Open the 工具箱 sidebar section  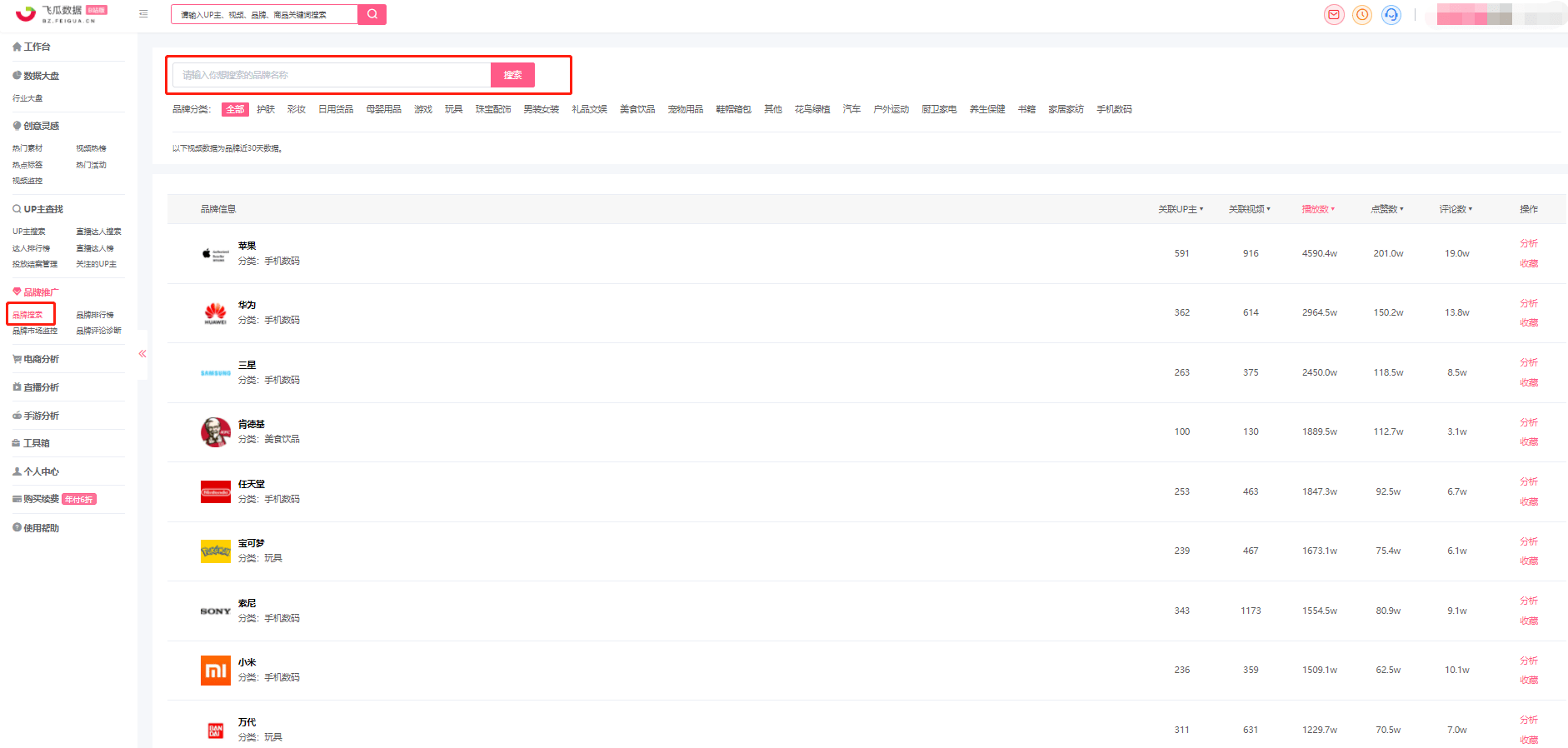tap(32, 443)
